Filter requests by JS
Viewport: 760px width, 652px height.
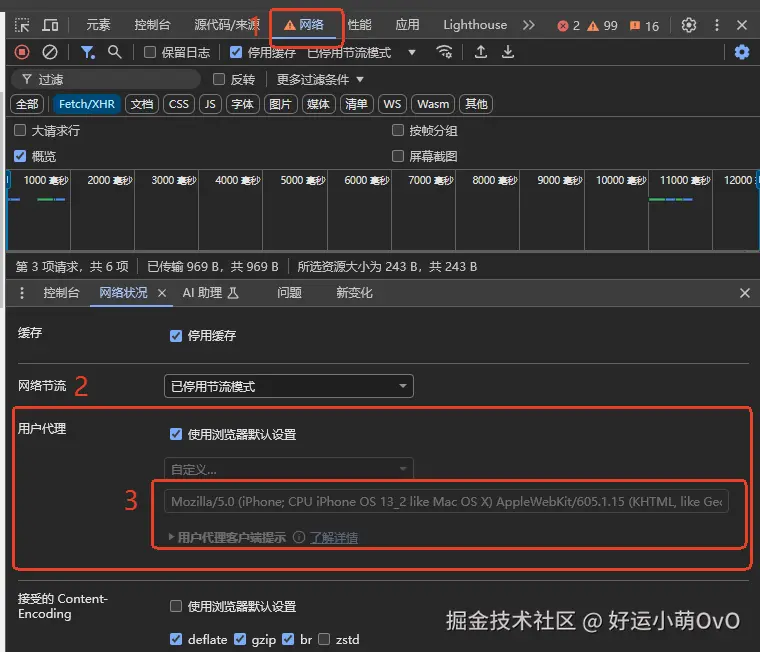coord(210,104)
